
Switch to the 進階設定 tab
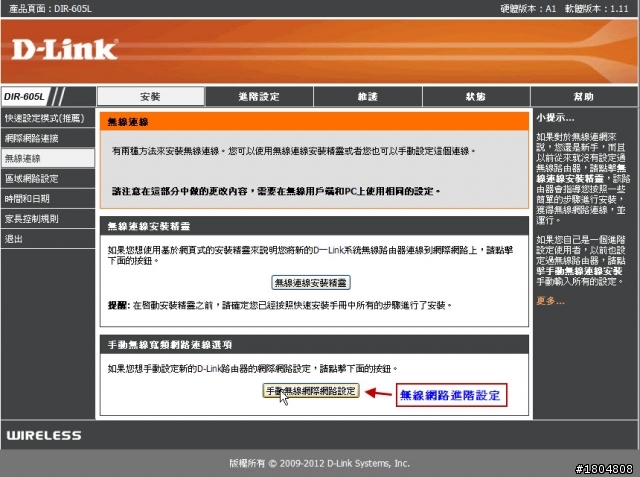pyautogui.click(x=259, y=97)
